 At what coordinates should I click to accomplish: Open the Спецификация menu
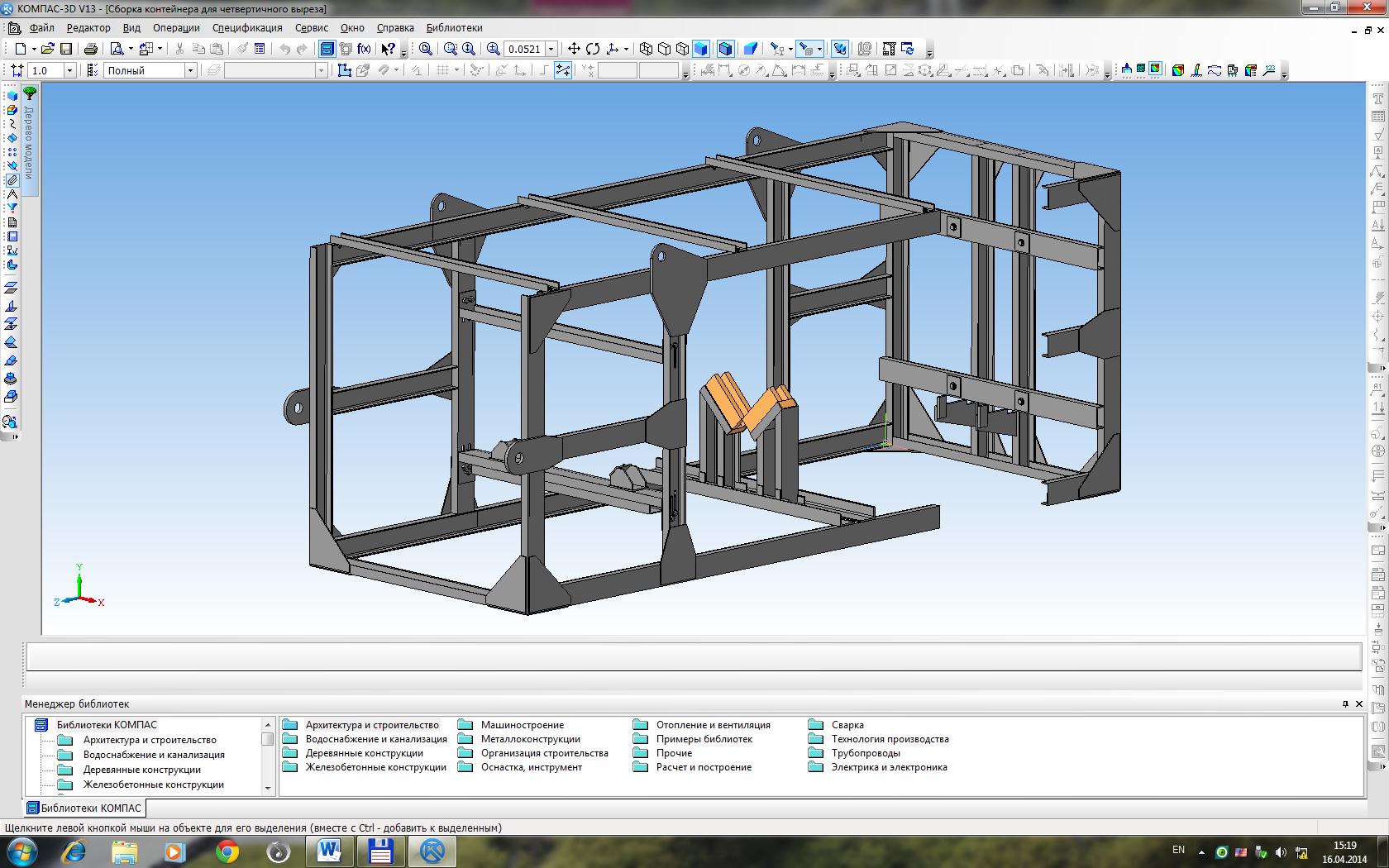tap(247, 27)
